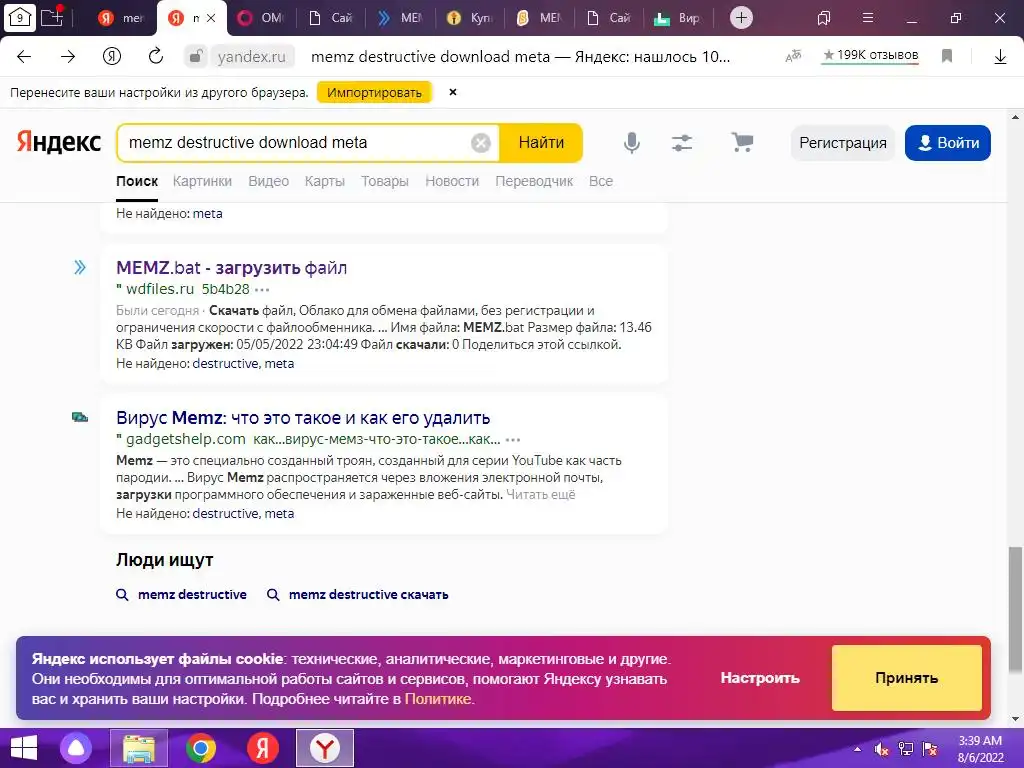Go back to the previous page
The width and height of the screenshot is (1024, 768).
click(24, 57)
